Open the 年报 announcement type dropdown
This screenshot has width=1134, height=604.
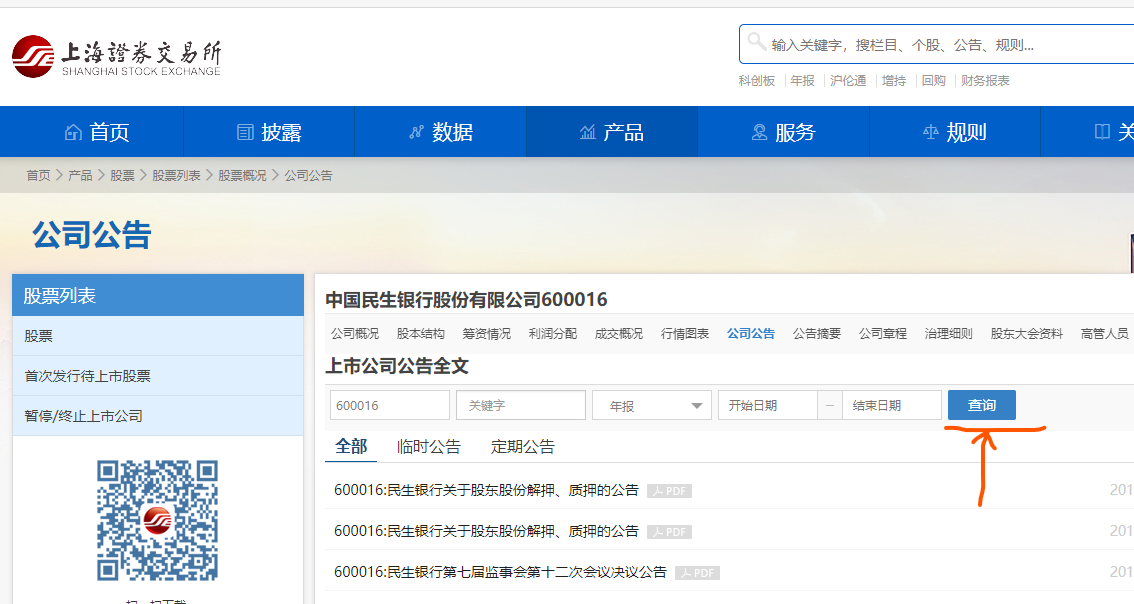click(x=652, y=405)
